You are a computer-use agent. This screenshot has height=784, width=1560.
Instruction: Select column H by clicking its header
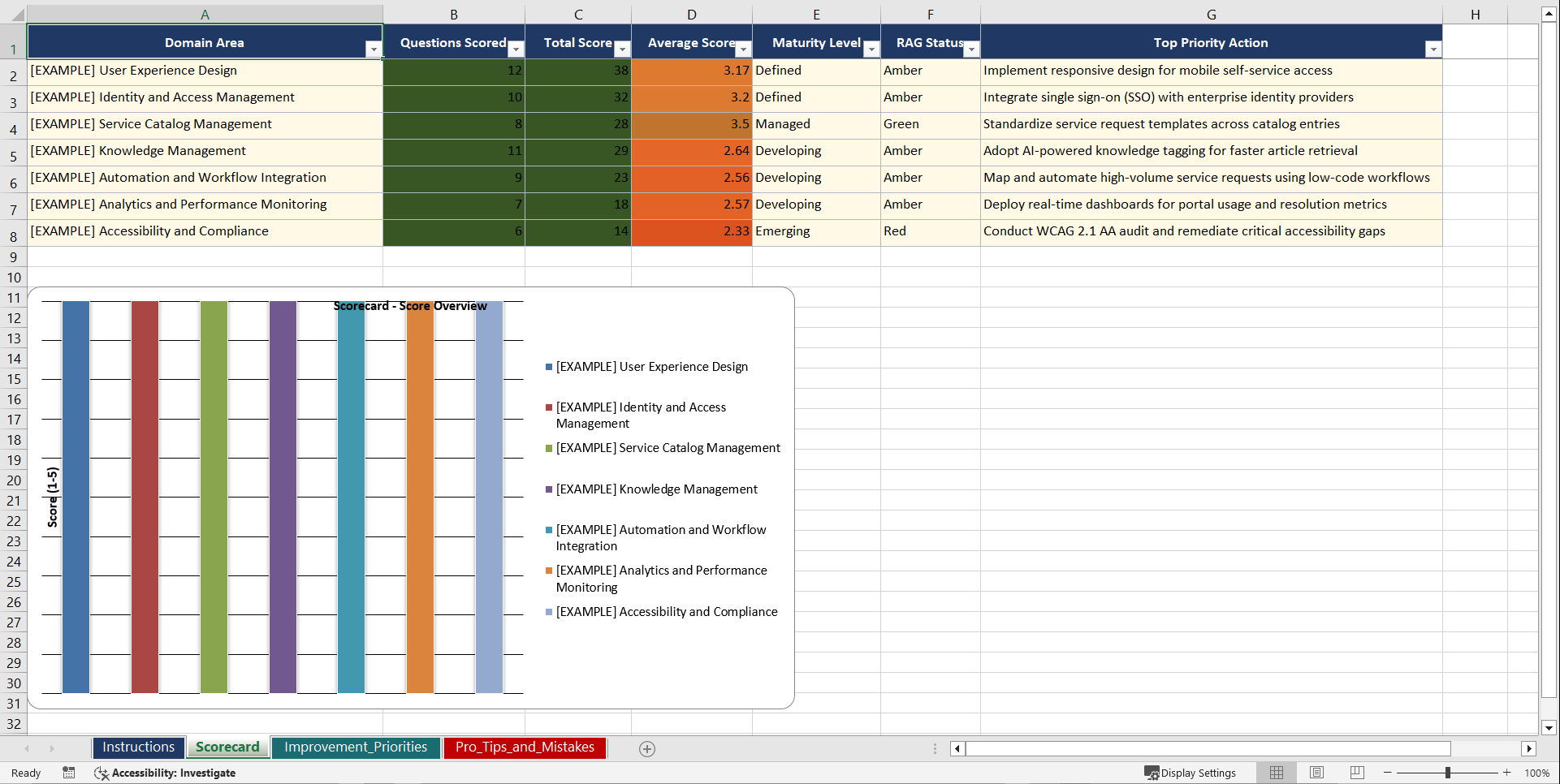click(1476, 14)
